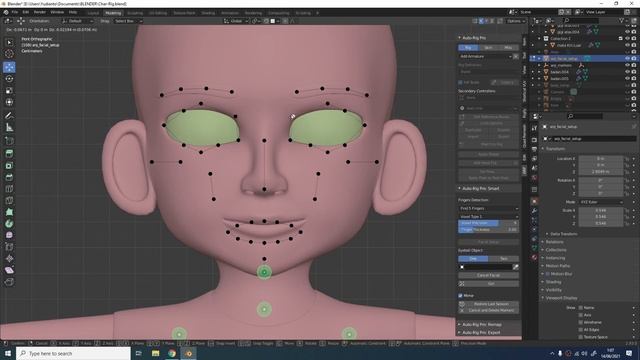640x360 pixels.
Task: Expand the Motion Paths section
Action: (558, 266)
